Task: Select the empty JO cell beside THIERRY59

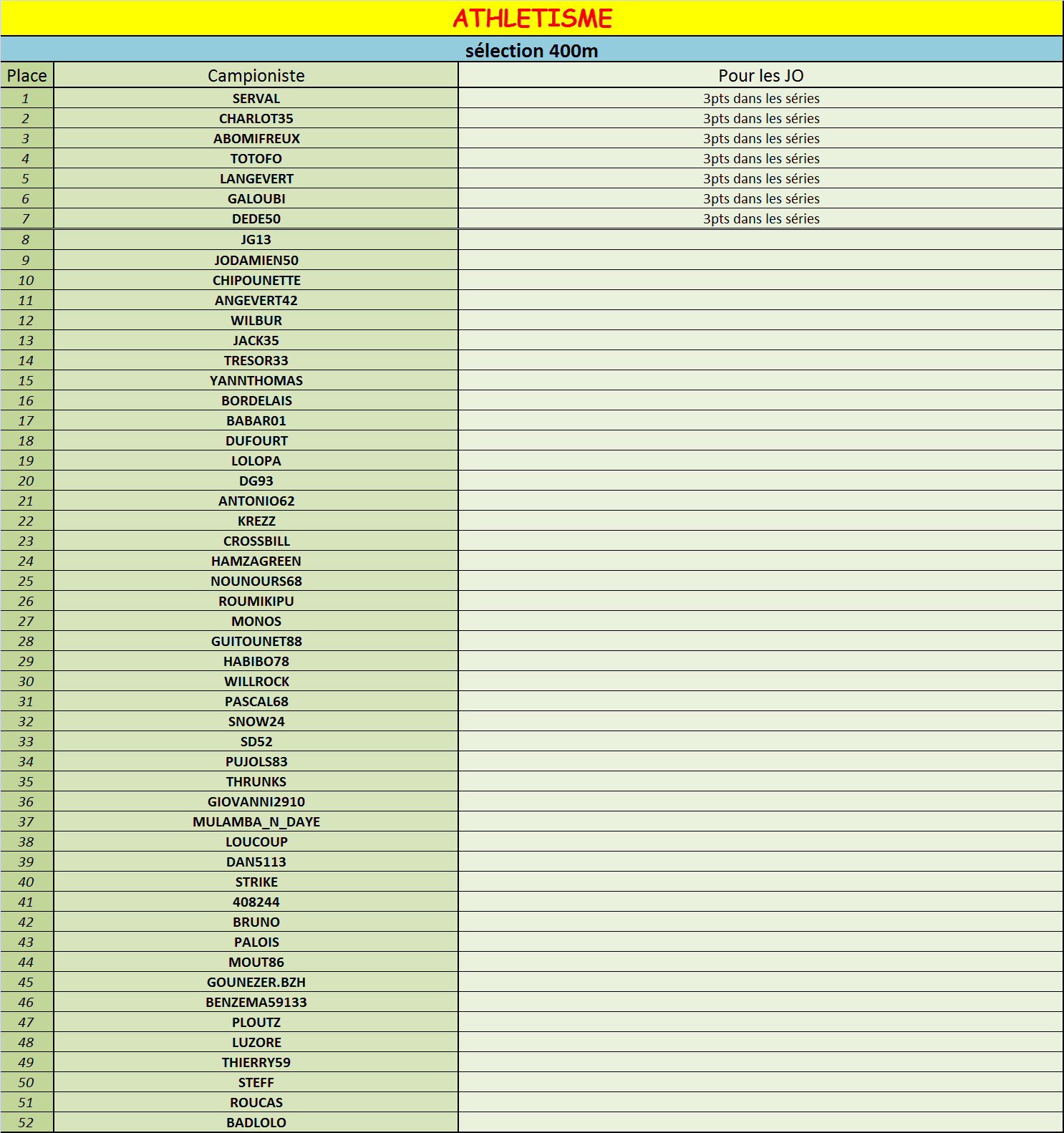Action: click(x=760, y=1063)
